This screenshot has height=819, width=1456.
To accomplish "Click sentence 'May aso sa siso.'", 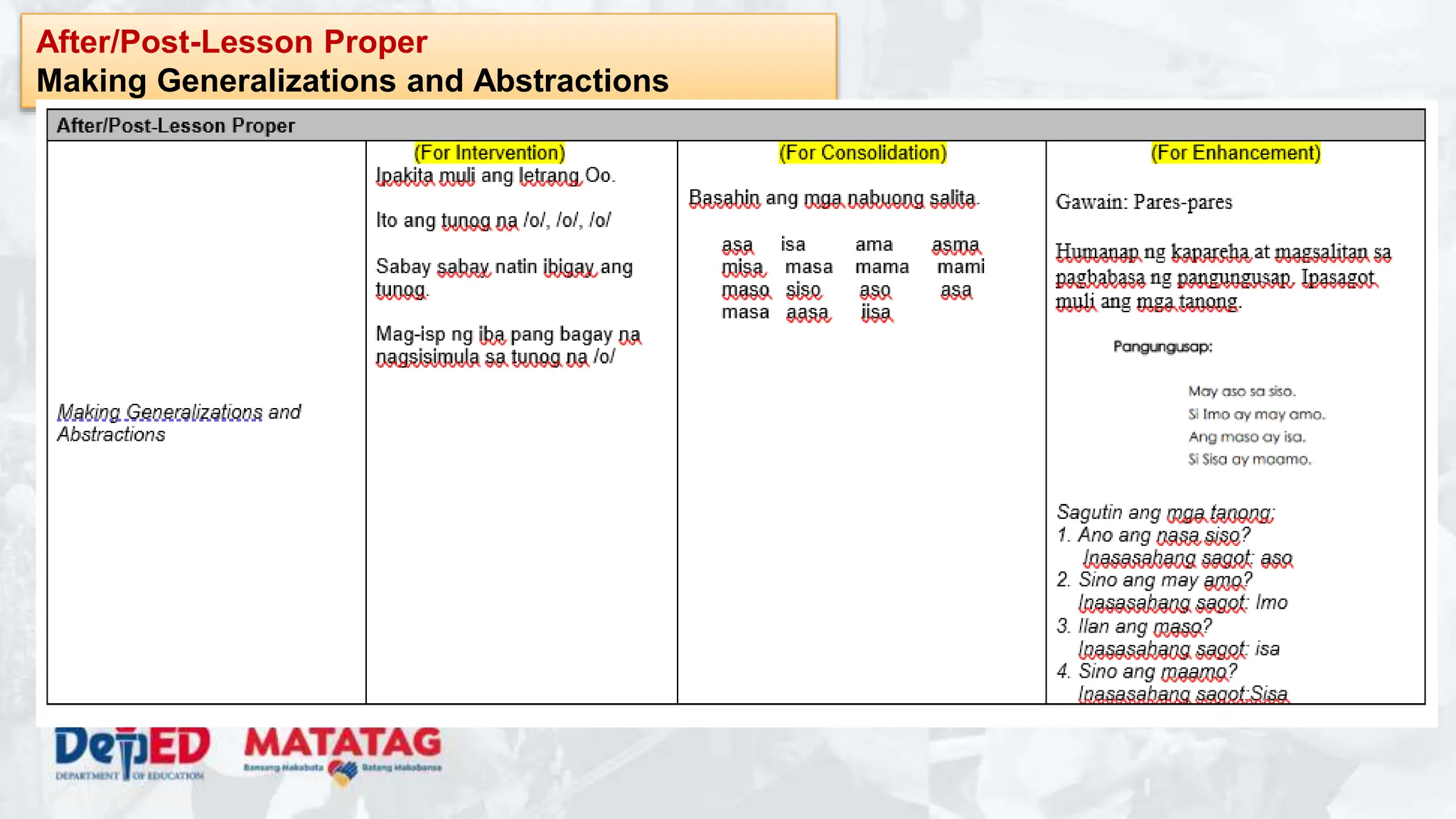I will (1241, 391).
